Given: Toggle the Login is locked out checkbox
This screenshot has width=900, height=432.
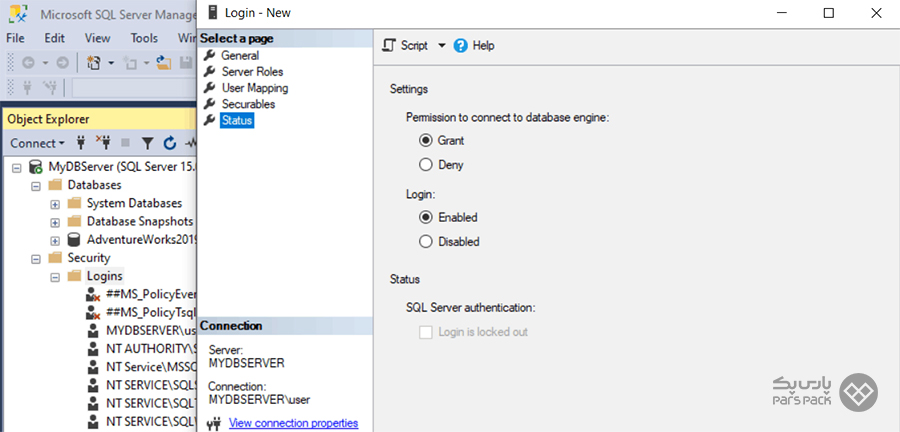Looking at the screenshot, I should 425,332.
